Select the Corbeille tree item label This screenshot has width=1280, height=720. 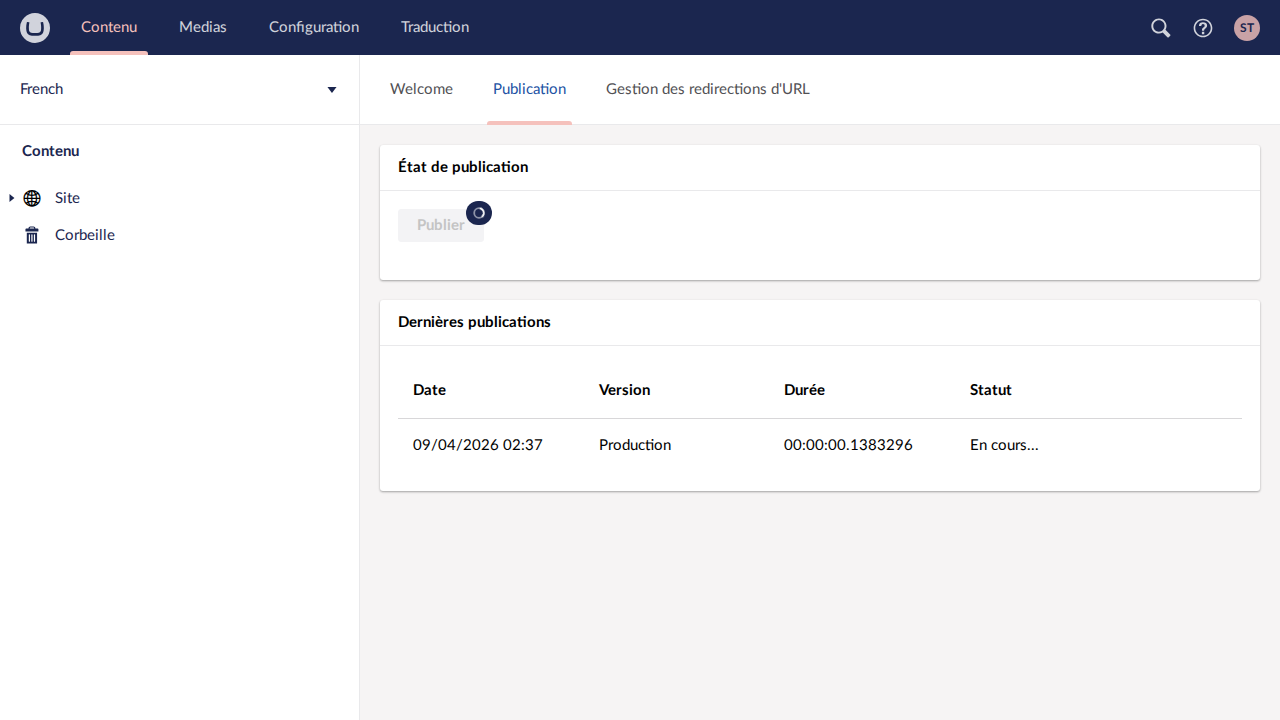85,235
